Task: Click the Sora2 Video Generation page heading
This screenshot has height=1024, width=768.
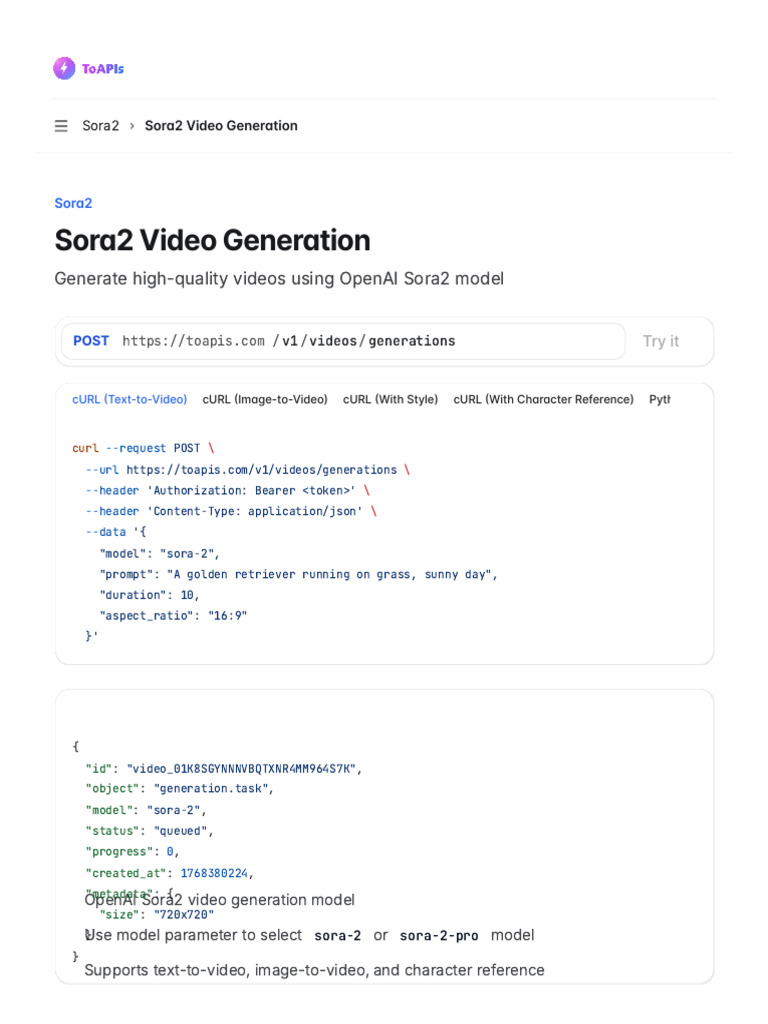Action: (x=212, y=240)
